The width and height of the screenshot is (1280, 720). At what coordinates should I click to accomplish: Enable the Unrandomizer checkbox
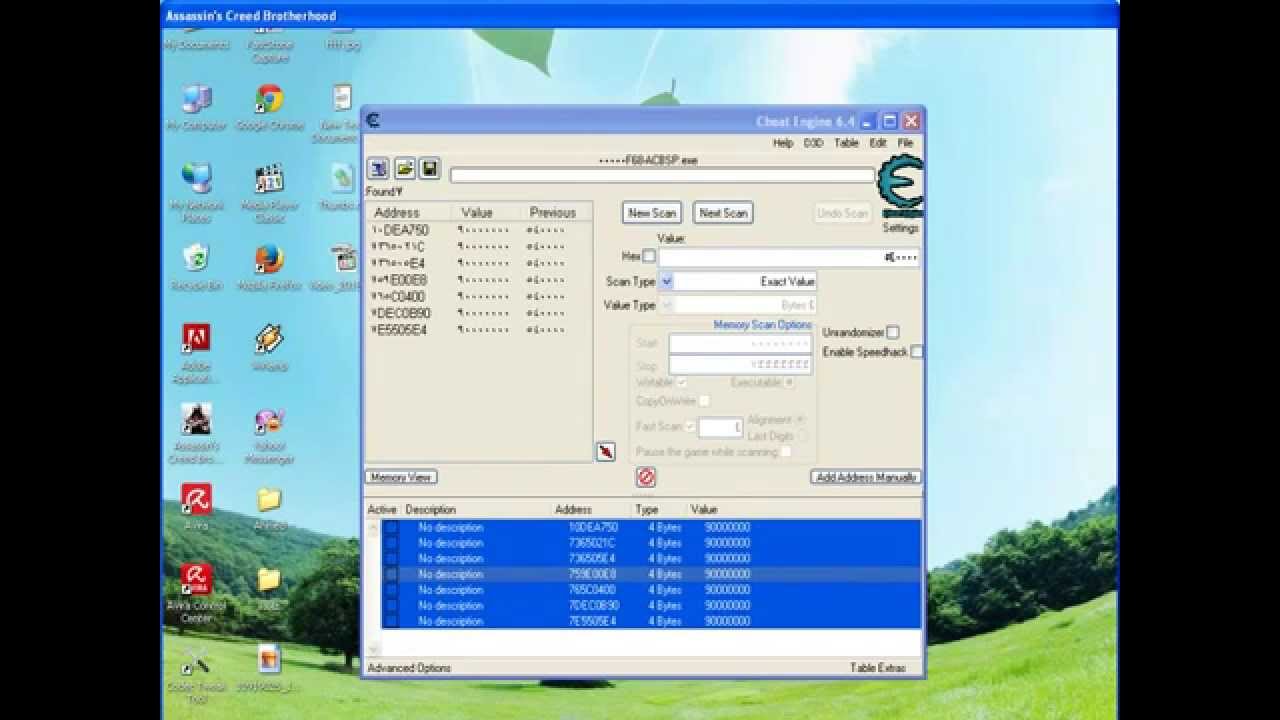pyautogui.click(x=893, y=332)
